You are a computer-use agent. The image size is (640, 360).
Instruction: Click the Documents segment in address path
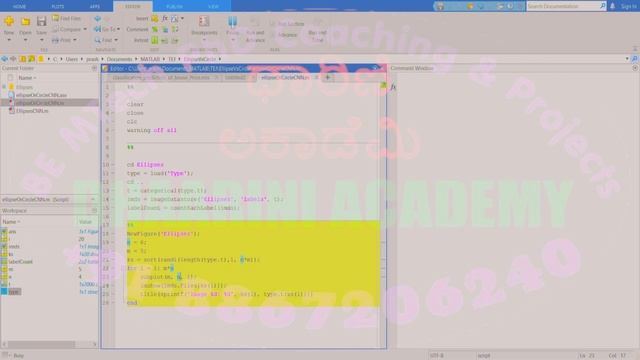[119, 59]
